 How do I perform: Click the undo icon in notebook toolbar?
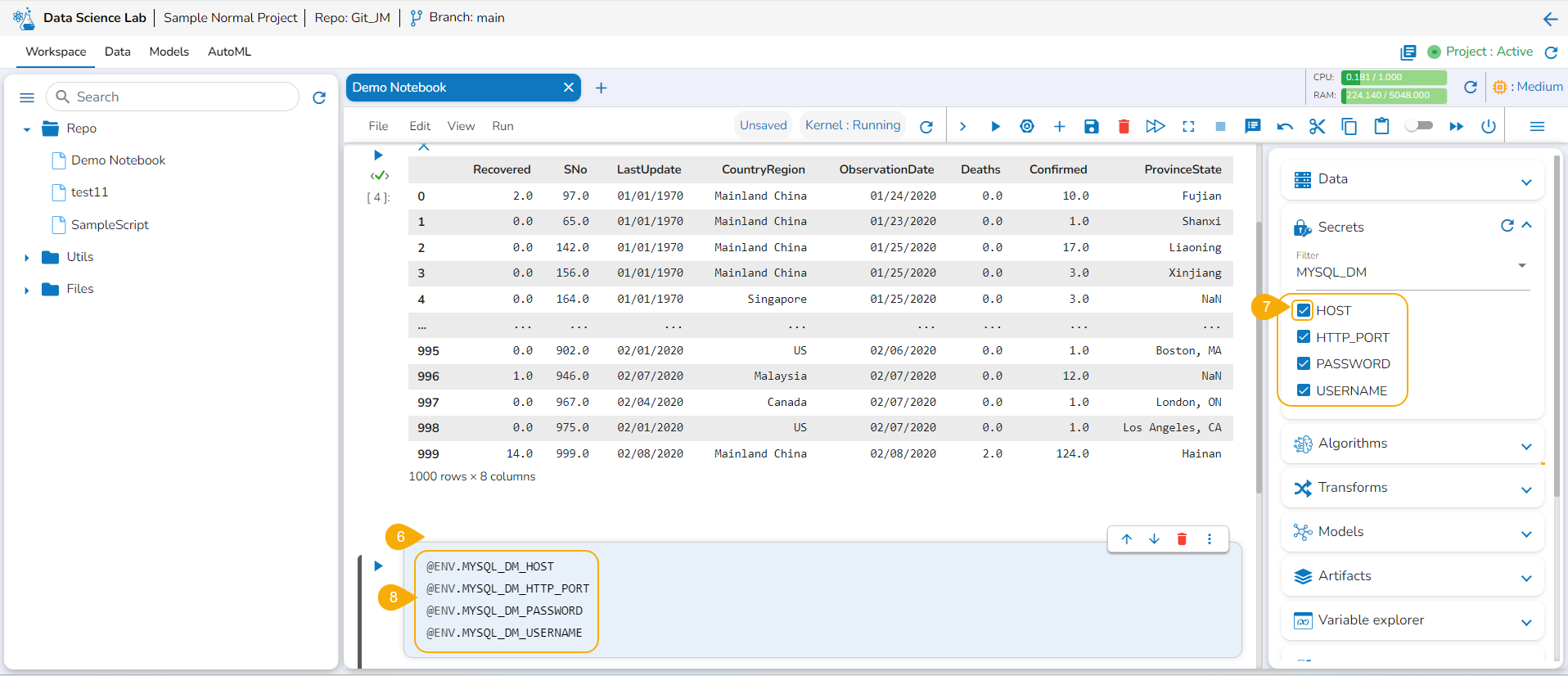pyautogui.click(x=1285, y=126)
